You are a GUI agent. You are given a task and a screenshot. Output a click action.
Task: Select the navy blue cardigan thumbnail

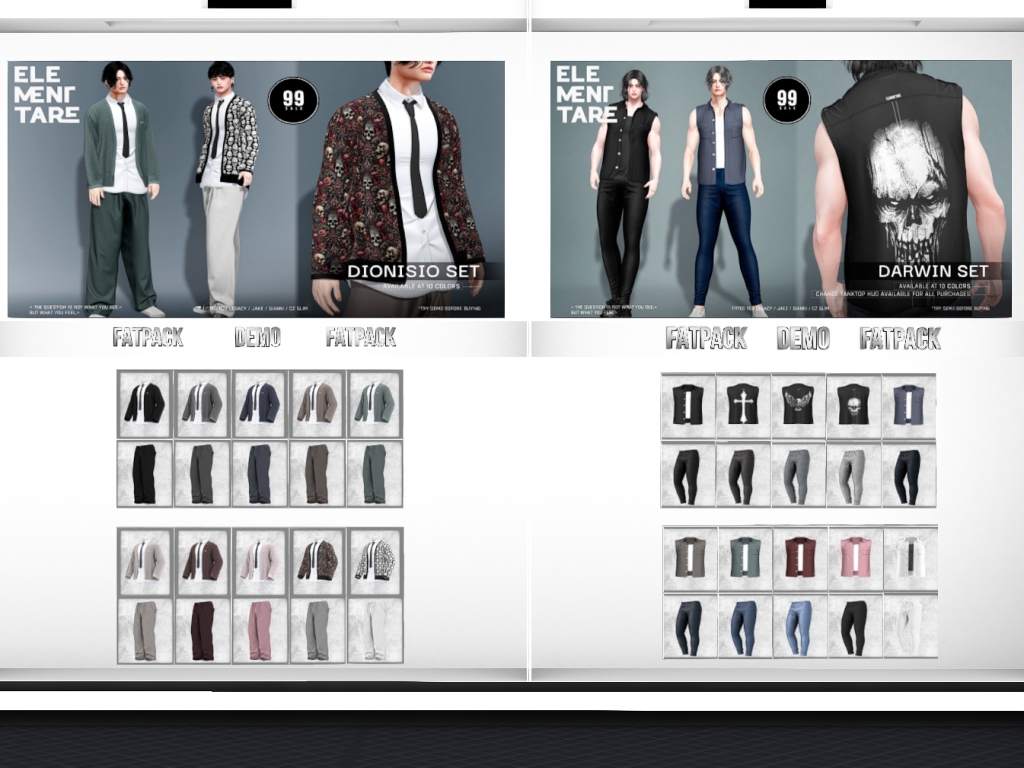260,403
